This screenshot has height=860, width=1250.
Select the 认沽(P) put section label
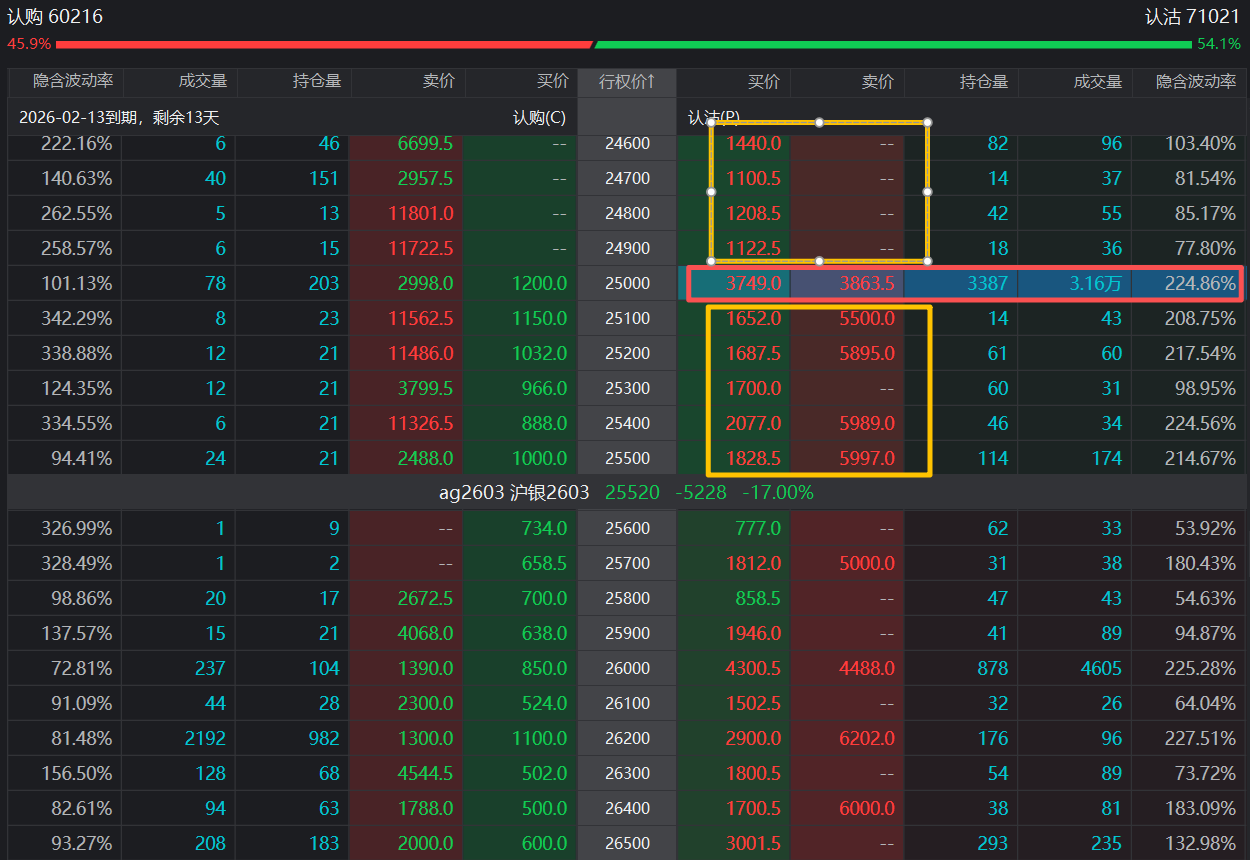tap(714, 118)
